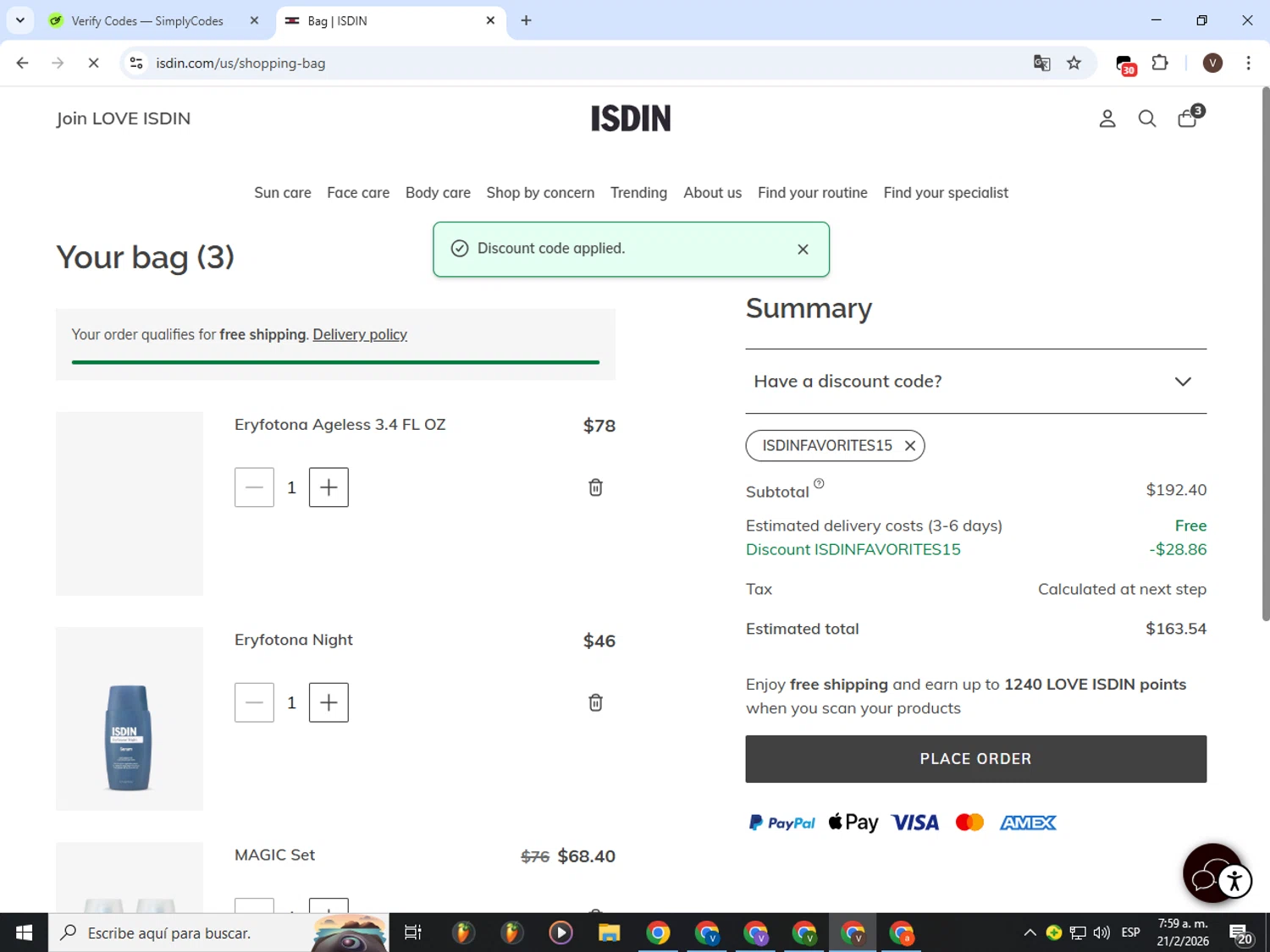The image size is (1270, 952).
Task: Click the PLACE ORDER button
Action: [x=975, y=759]
